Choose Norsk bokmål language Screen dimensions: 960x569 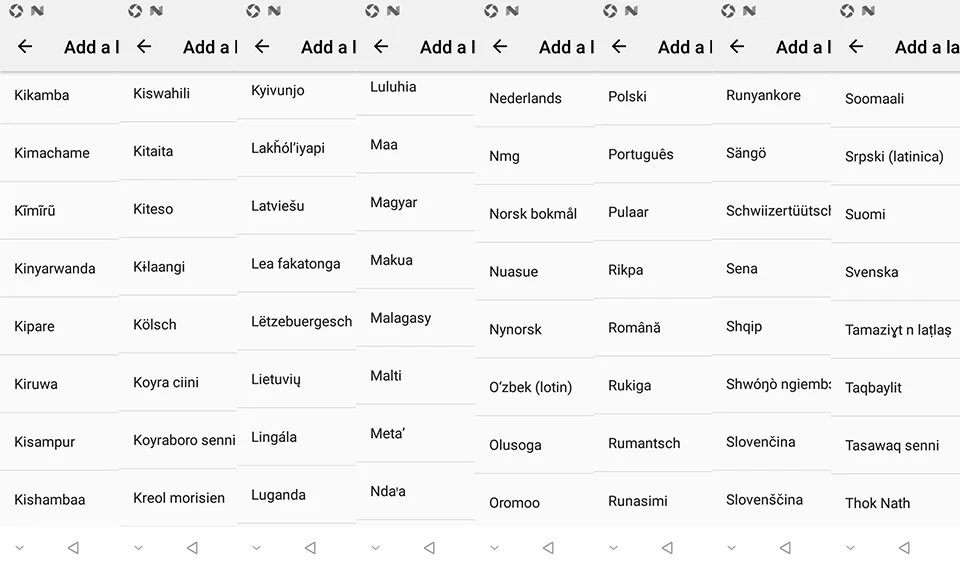(x=534, y=214)
